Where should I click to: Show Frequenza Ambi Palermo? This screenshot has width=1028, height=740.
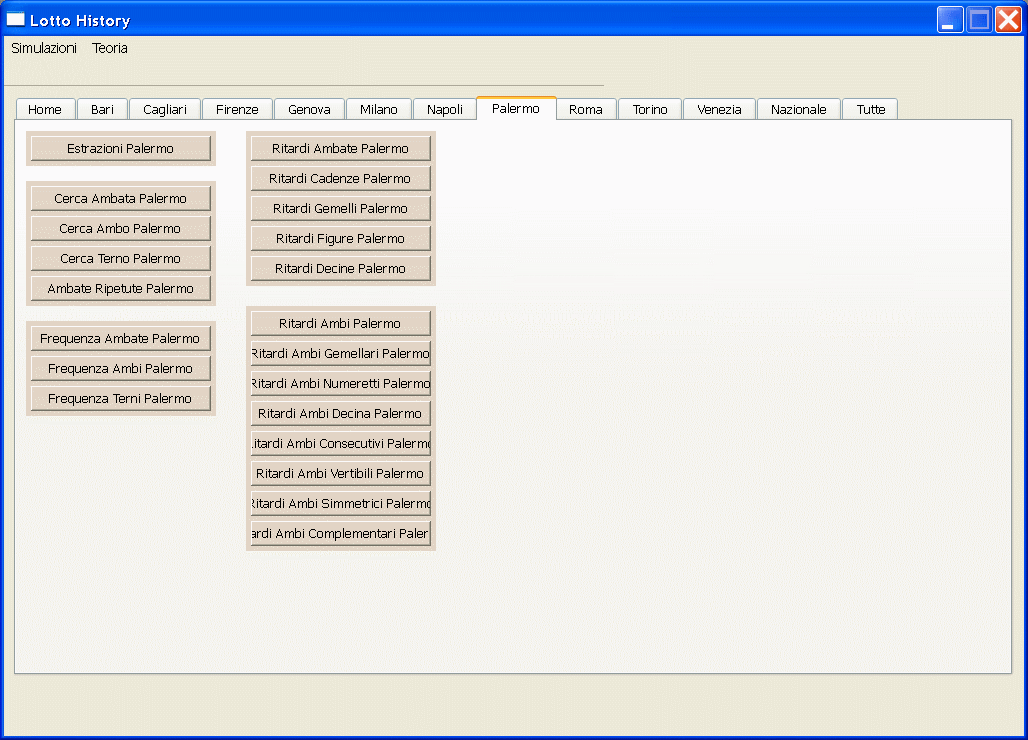(x=121, y=369)
